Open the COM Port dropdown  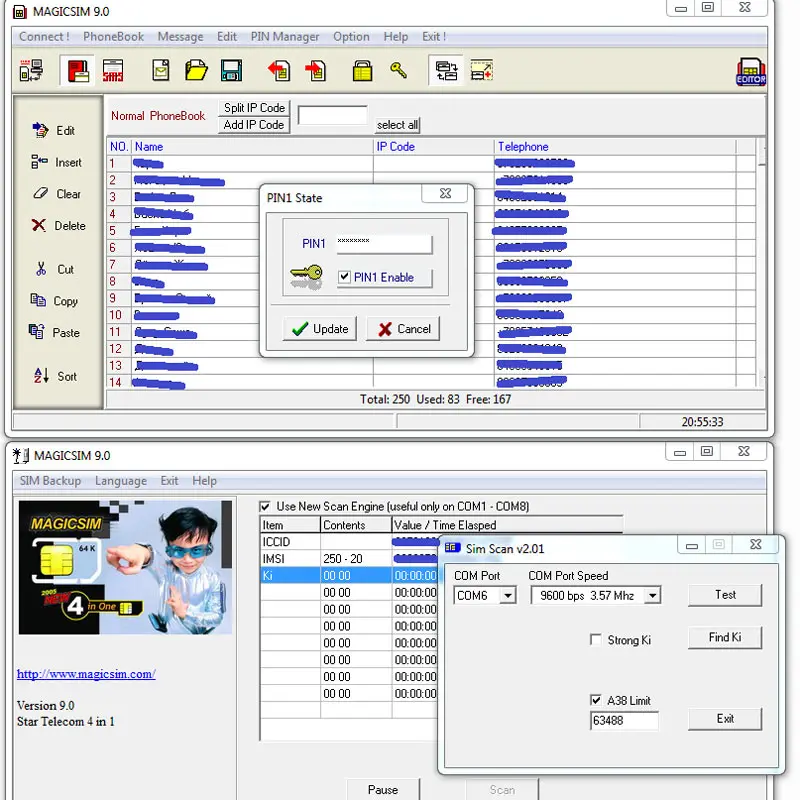[510, 595]
